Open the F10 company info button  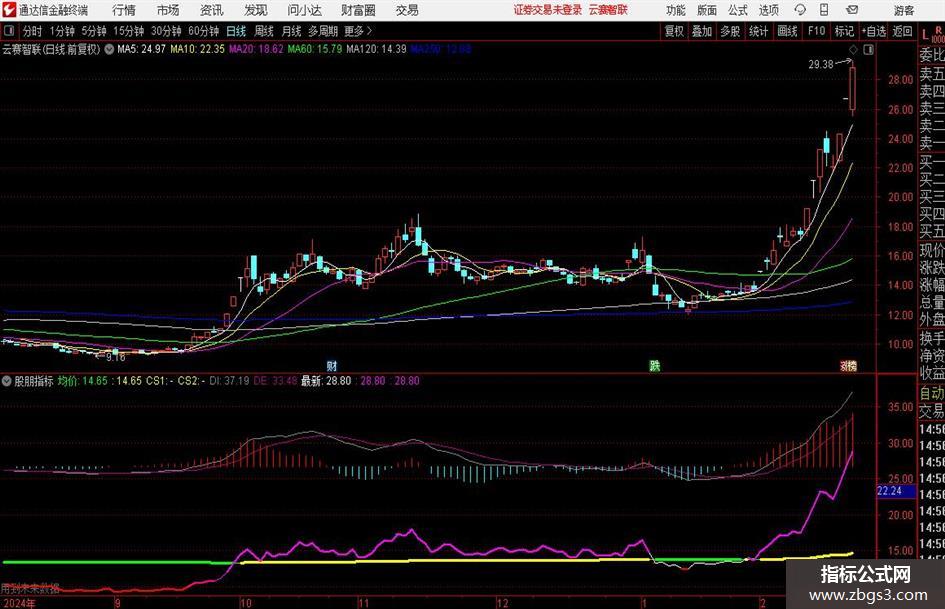[x=817, y=31]
